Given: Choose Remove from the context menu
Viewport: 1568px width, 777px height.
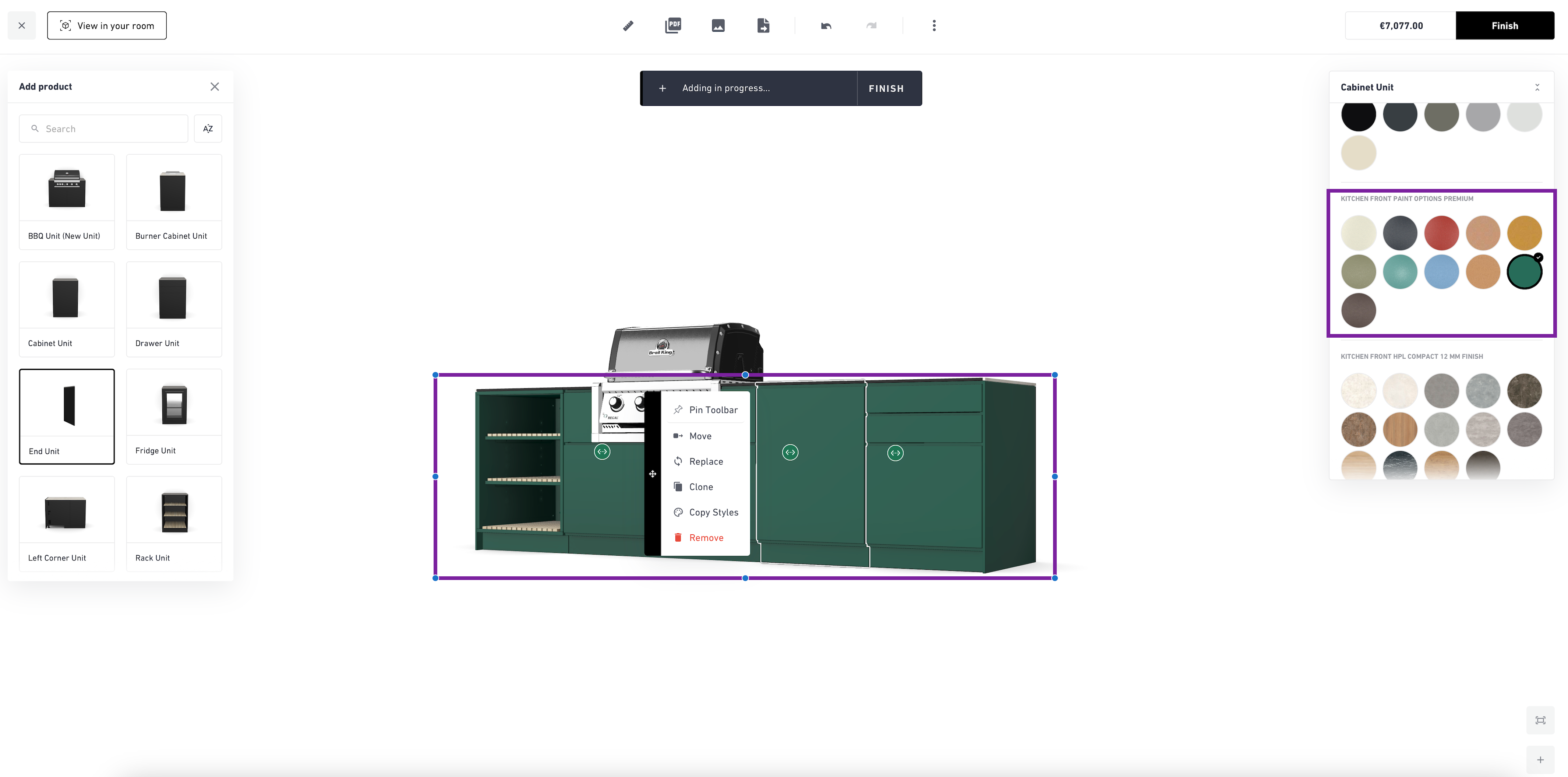Looking at the screenshot, I should point(706,538).
